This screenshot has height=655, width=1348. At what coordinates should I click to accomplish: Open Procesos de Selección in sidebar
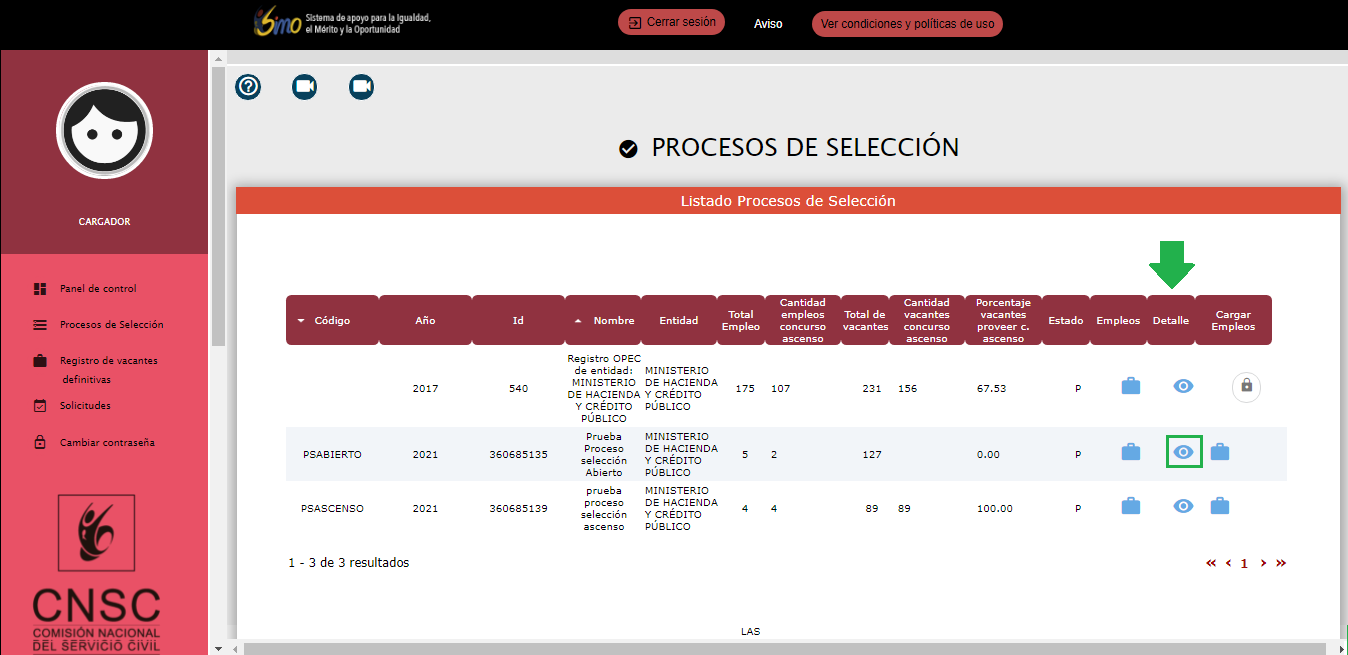111,325
